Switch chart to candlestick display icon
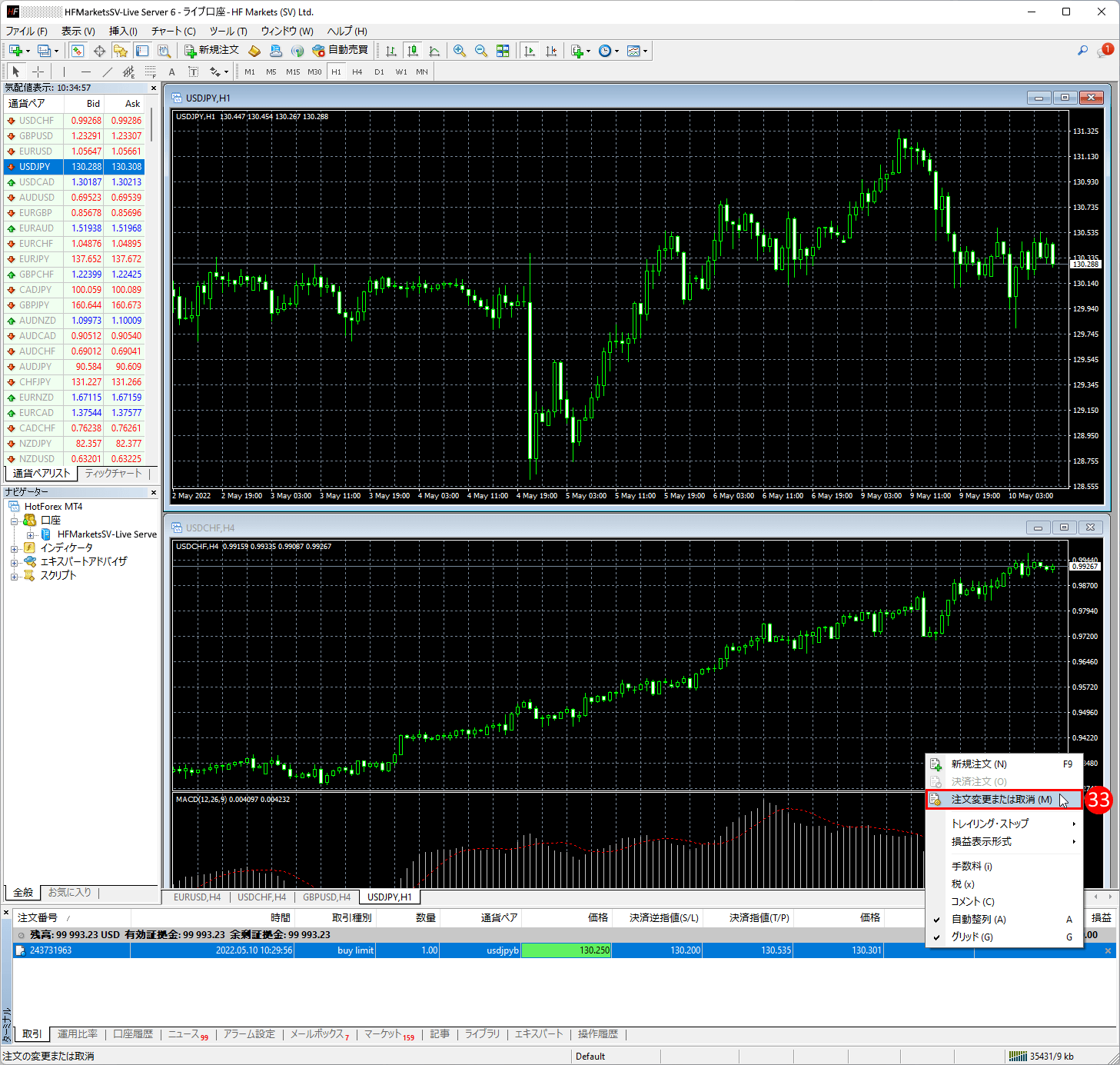The height and width of the screenshot is (1065, 1120). click(413, 51)
